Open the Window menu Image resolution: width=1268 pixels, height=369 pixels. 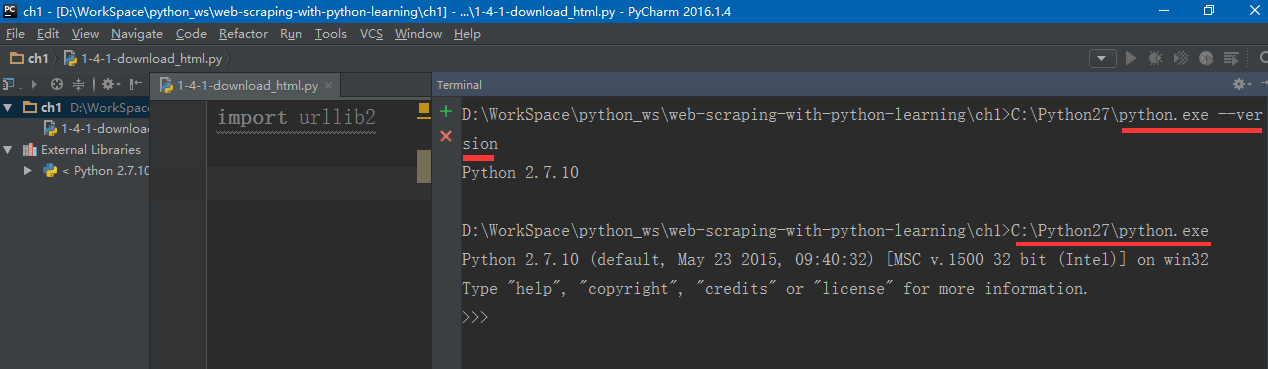pyautogui.click(x=418, y=33)
